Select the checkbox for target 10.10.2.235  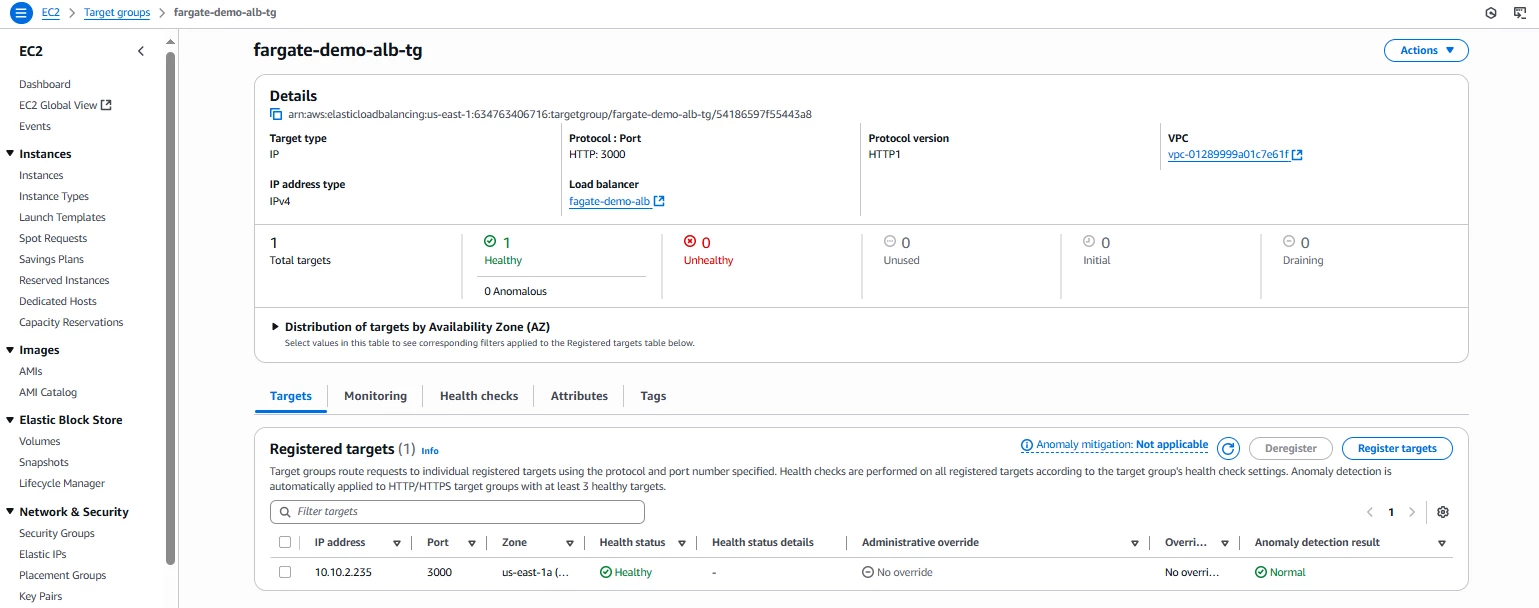[285, 572]
